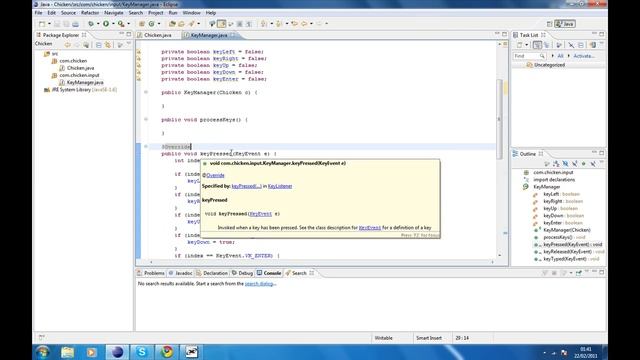
Task: Click the New Java Package toolbar icon
Action: 142,24
